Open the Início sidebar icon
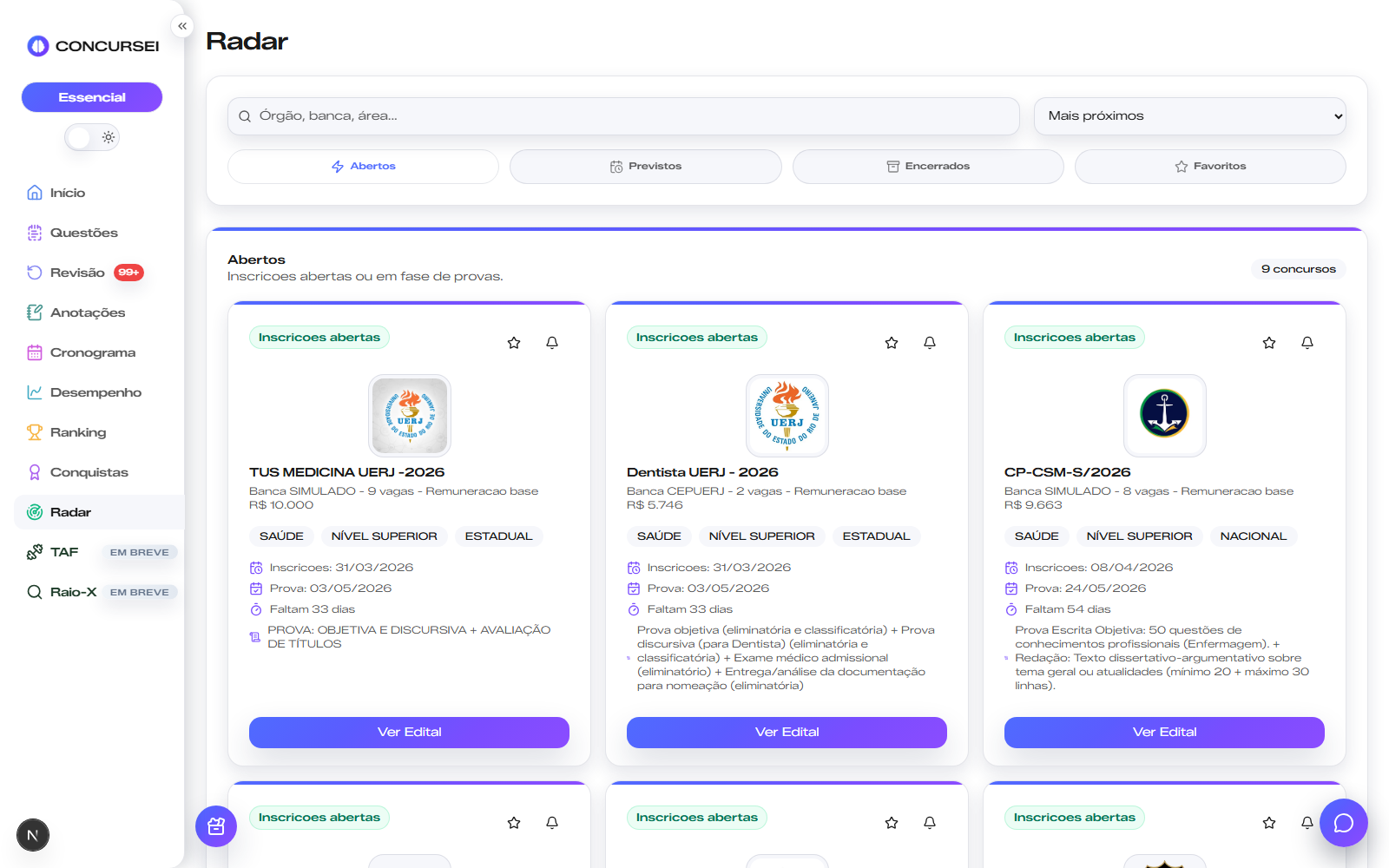The width and height of the screenshot is (1389, 868). 68,192
